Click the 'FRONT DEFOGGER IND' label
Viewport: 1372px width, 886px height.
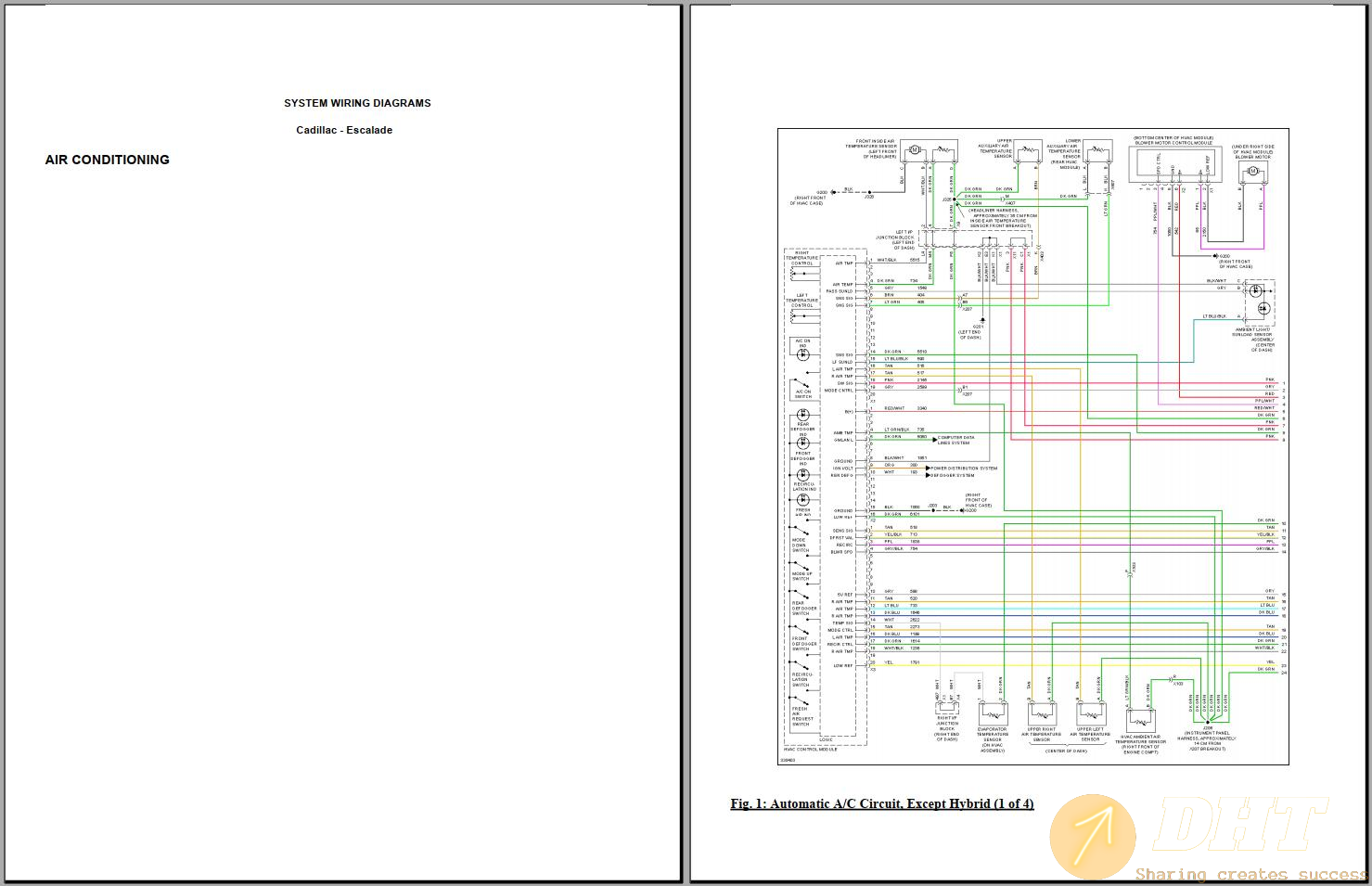(x=802, y=458)
